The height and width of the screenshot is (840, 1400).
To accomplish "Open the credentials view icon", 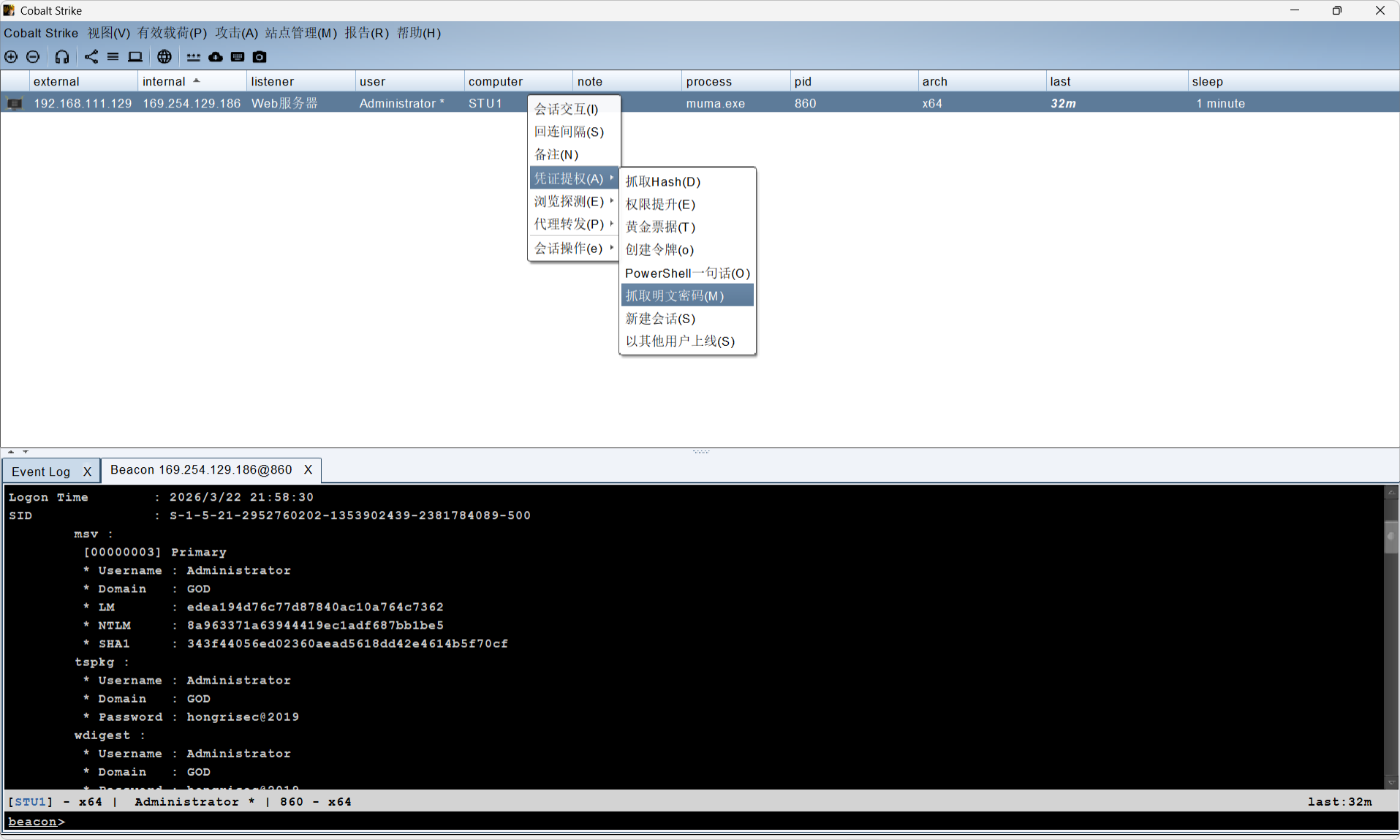I will click(x=194, y=56).
